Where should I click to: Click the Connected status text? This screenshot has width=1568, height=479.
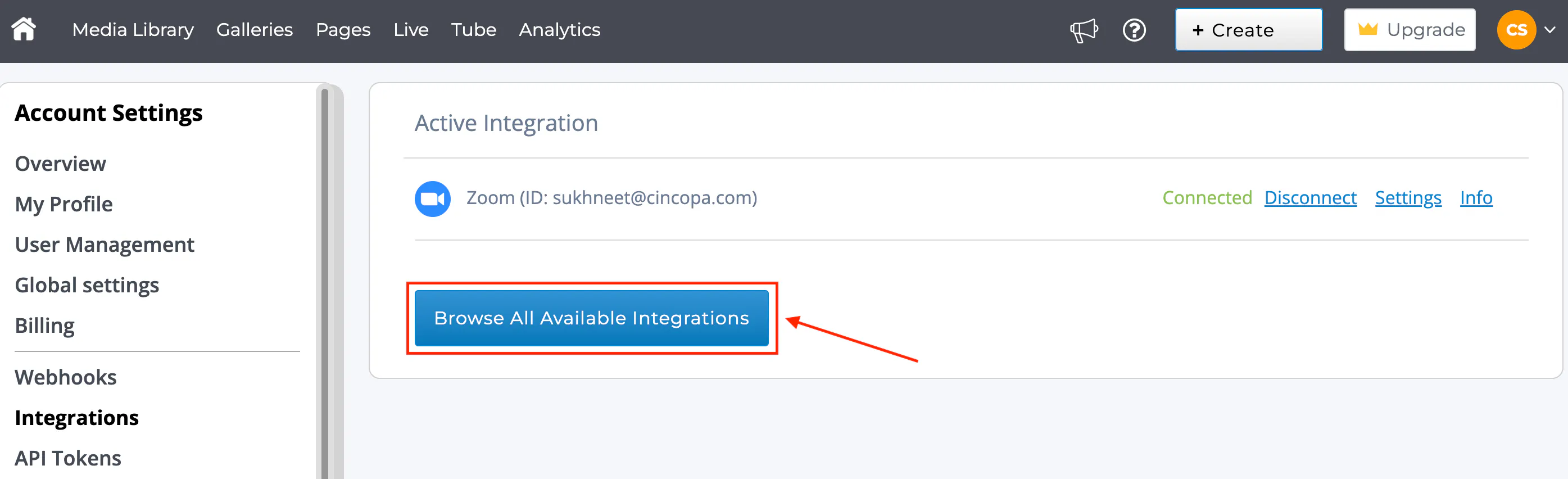point(1207,198)
